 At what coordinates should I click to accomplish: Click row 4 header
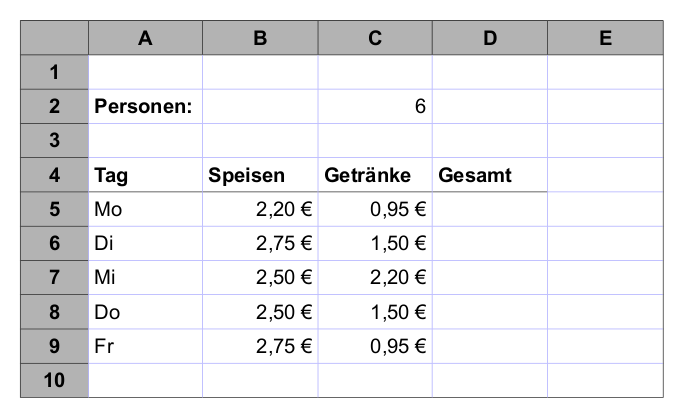(x=54, y=175)
